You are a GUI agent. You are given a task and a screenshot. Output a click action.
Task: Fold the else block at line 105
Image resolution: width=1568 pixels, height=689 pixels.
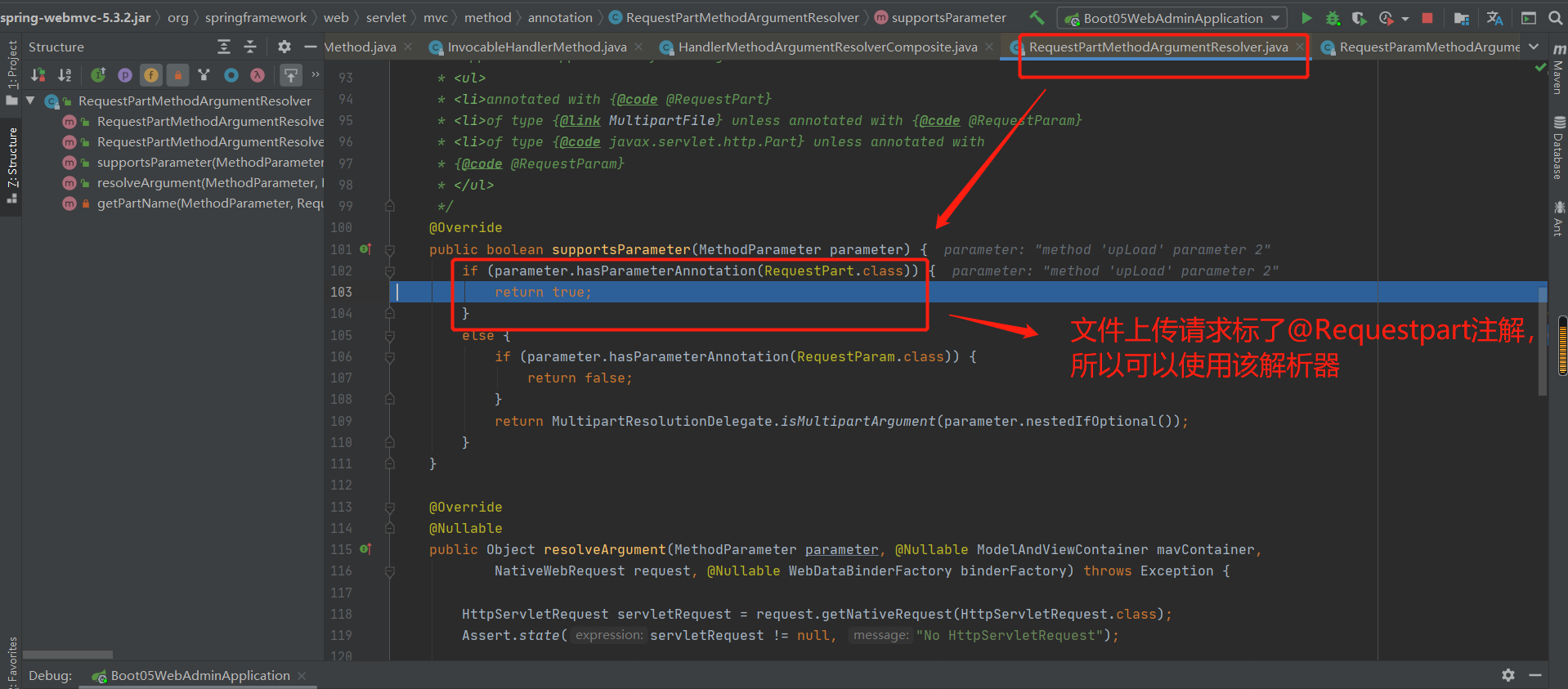click(x=390, y=335)
